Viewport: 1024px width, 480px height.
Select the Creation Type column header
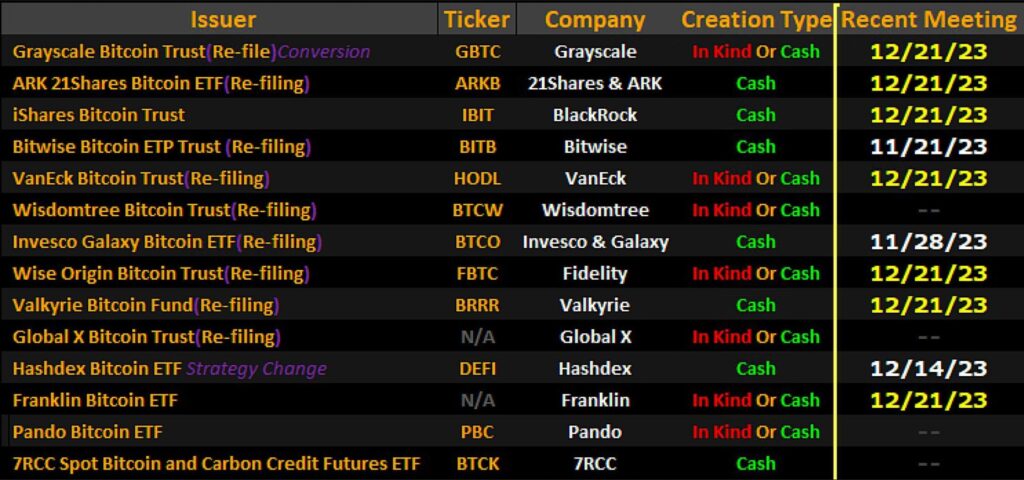coord(756,19)
